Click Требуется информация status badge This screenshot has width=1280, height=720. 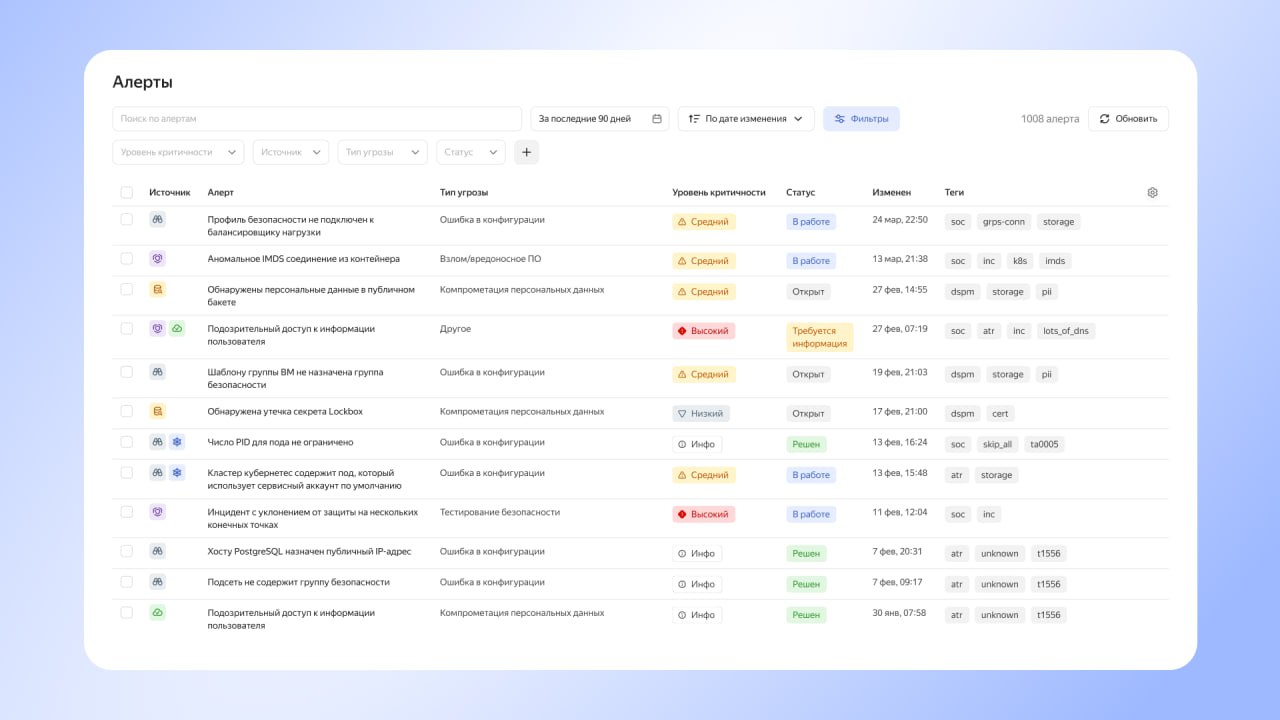(820, 337)
